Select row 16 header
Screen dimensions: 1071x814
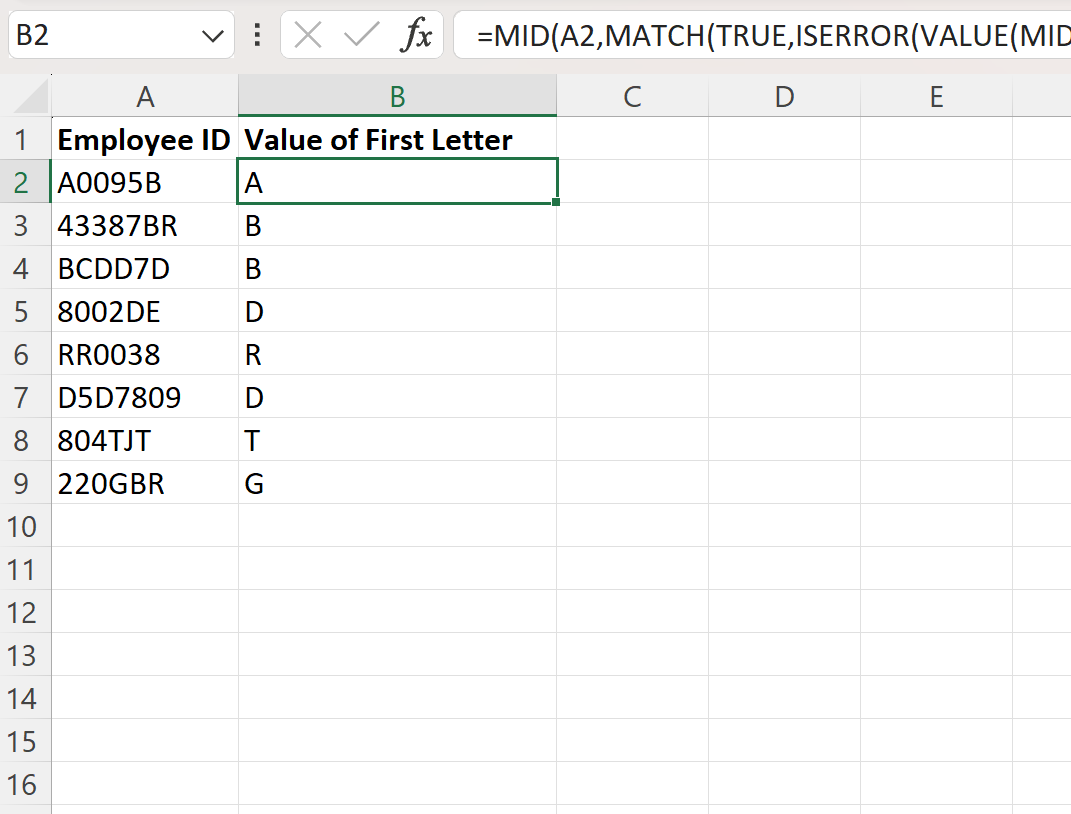click(25, 785)
